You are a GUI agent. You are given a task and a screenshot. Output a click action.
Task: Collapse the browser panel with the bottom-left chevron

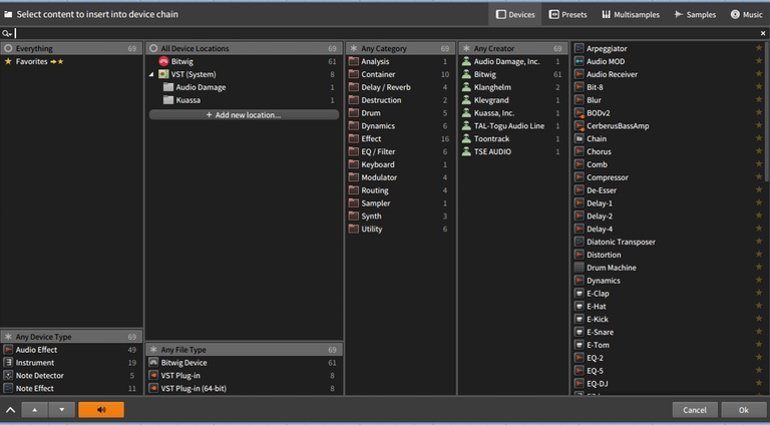tap(10, 409)
